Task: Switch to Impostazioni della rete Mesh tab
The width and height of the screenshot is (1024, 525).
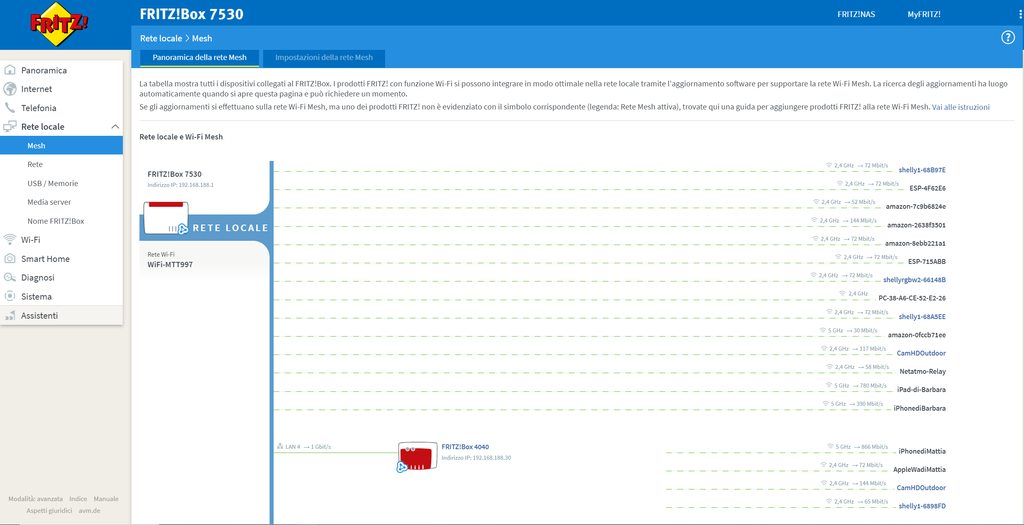Action: [324, 59]
